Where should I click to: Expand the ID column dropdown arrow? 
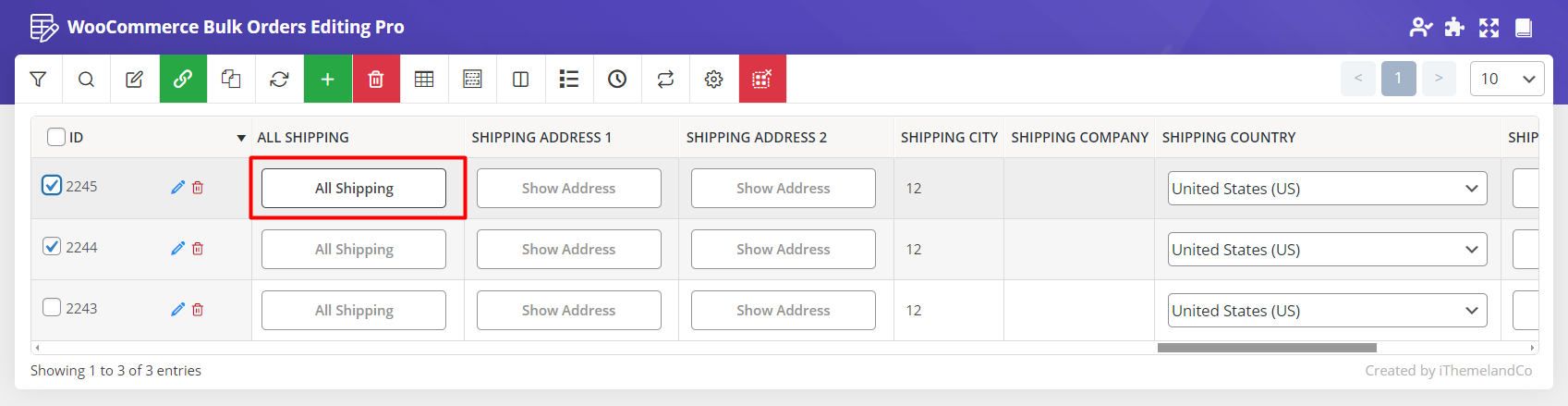[241, 138]
